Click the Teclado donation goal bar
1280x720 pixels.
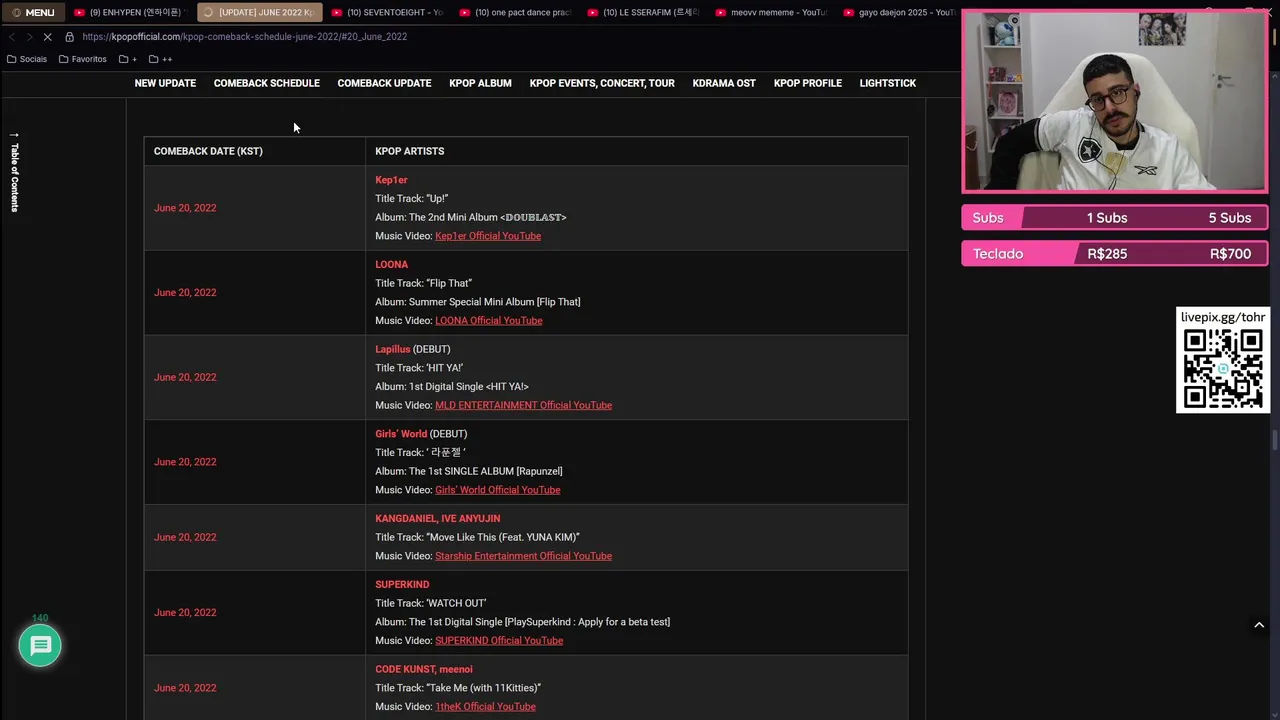coord(1114,254)
